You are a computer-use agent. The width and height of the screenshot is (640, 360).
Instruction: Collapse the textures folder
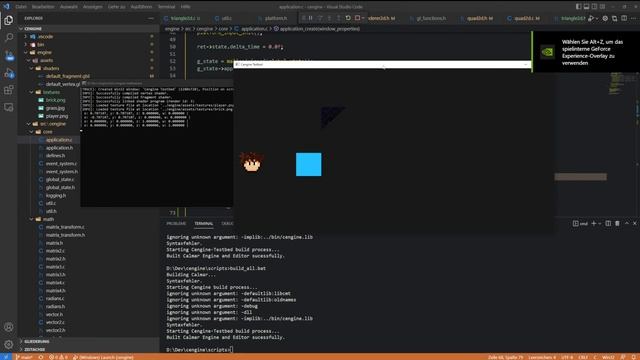[x=51, y=92]
